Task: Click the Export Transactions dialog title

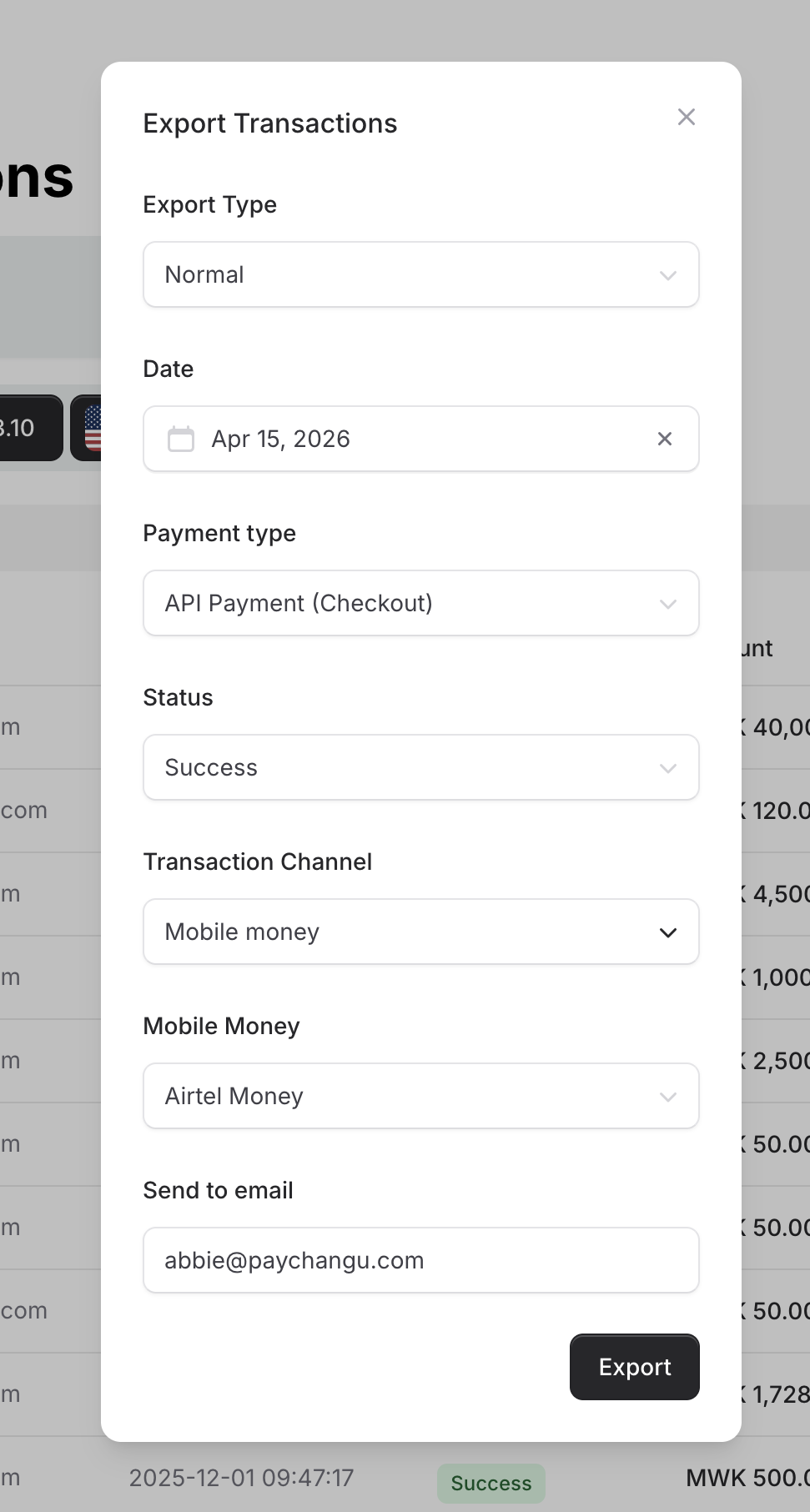Action: tap(270, 123)
